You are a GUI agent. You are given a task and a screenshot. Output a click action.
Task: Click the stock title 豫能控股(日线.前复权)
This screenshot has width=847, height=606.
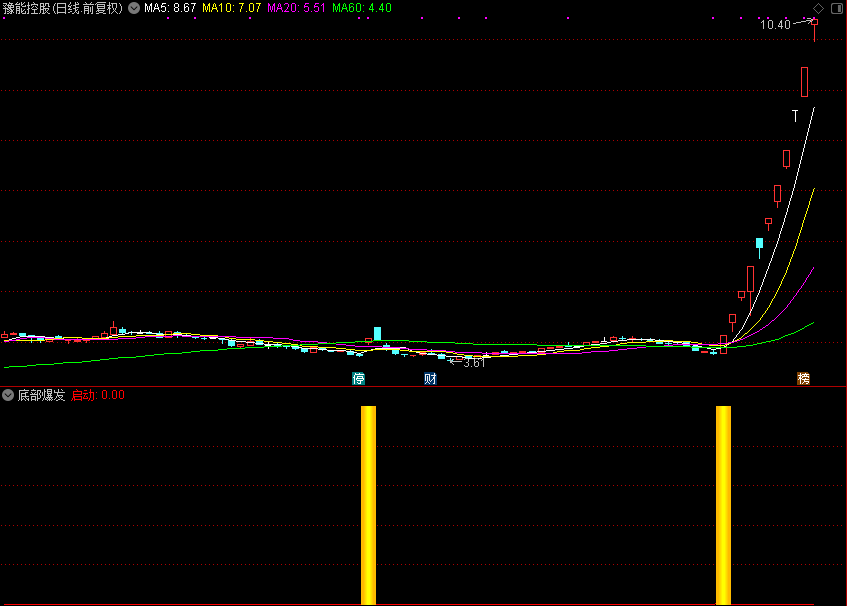click(x=63, y=8)
